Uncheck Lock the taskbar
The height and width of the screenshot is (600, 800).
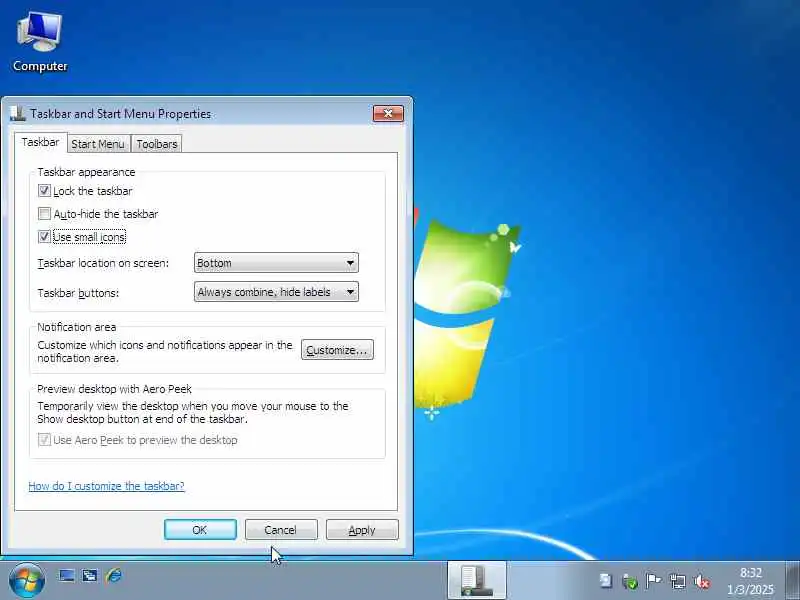pyautogui.click(x=44, y=191)
